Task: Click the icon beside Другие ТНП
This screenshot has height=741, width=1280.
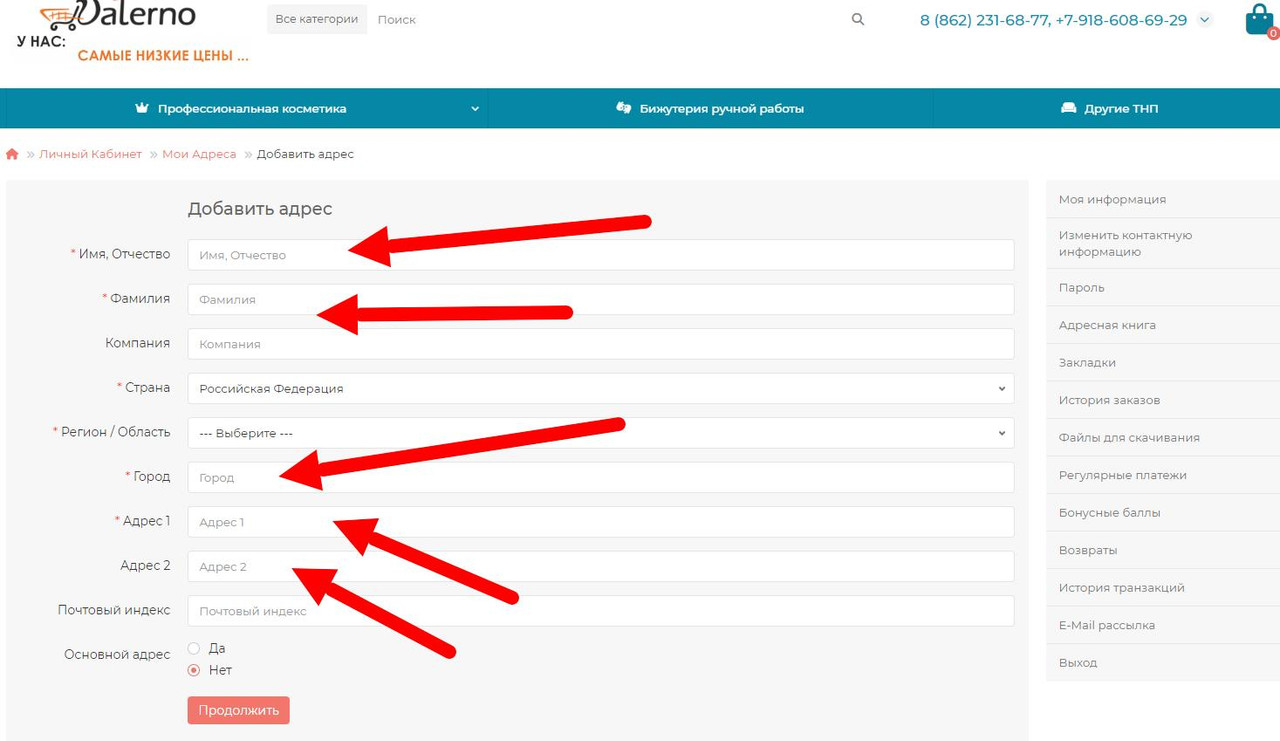Action: tap(1068, 108)
